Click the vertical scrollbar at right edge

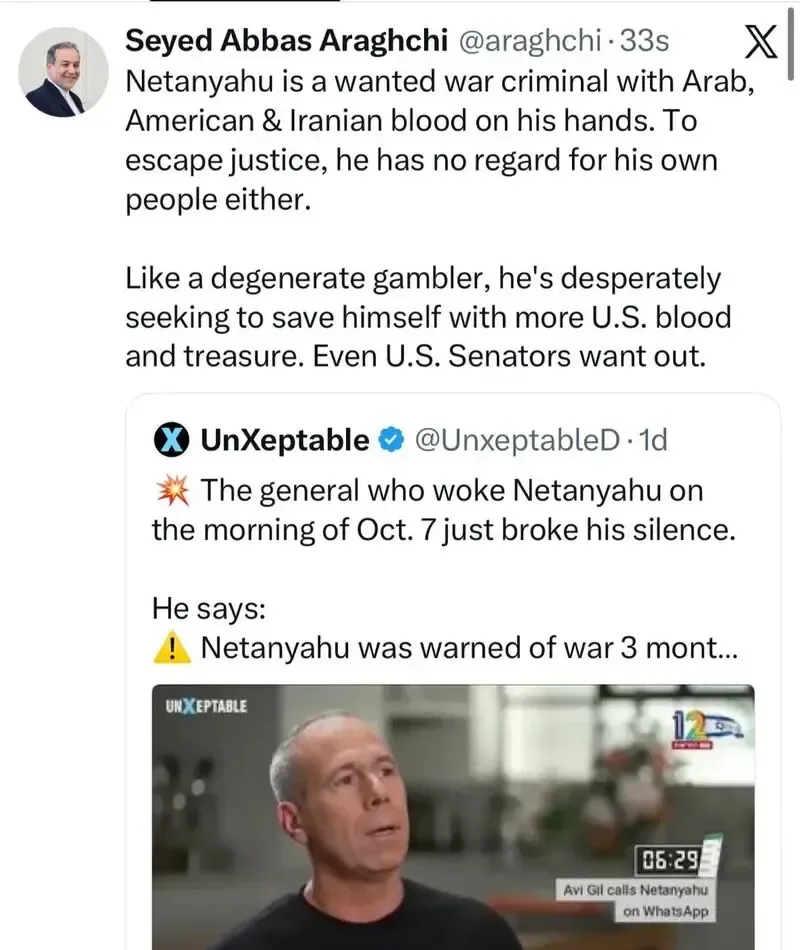790,44
